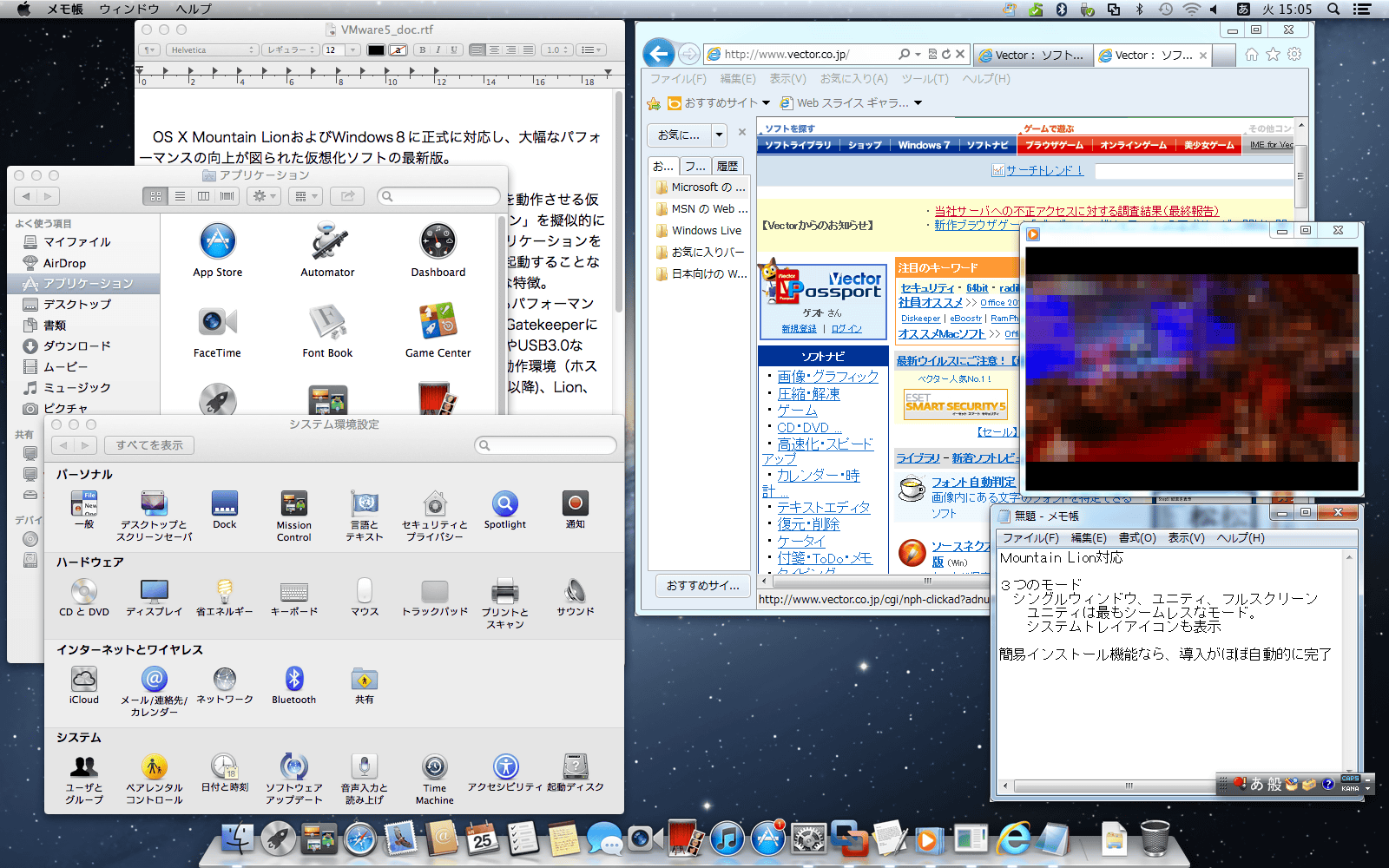
Task: Click the サーチトレンド！ link
Action: click(x=1044, y=170)
